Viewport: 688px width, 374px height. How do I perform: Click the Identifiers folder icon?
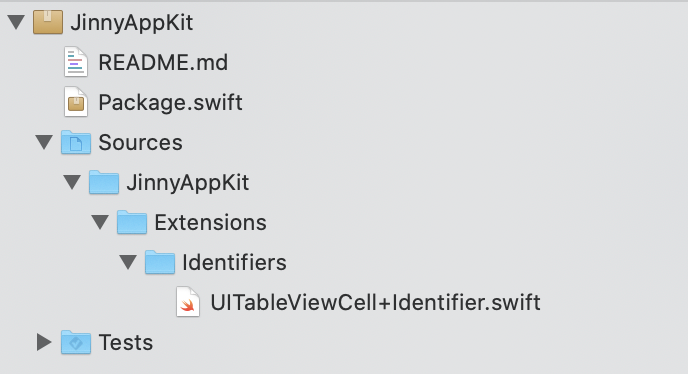coord(160,262)
